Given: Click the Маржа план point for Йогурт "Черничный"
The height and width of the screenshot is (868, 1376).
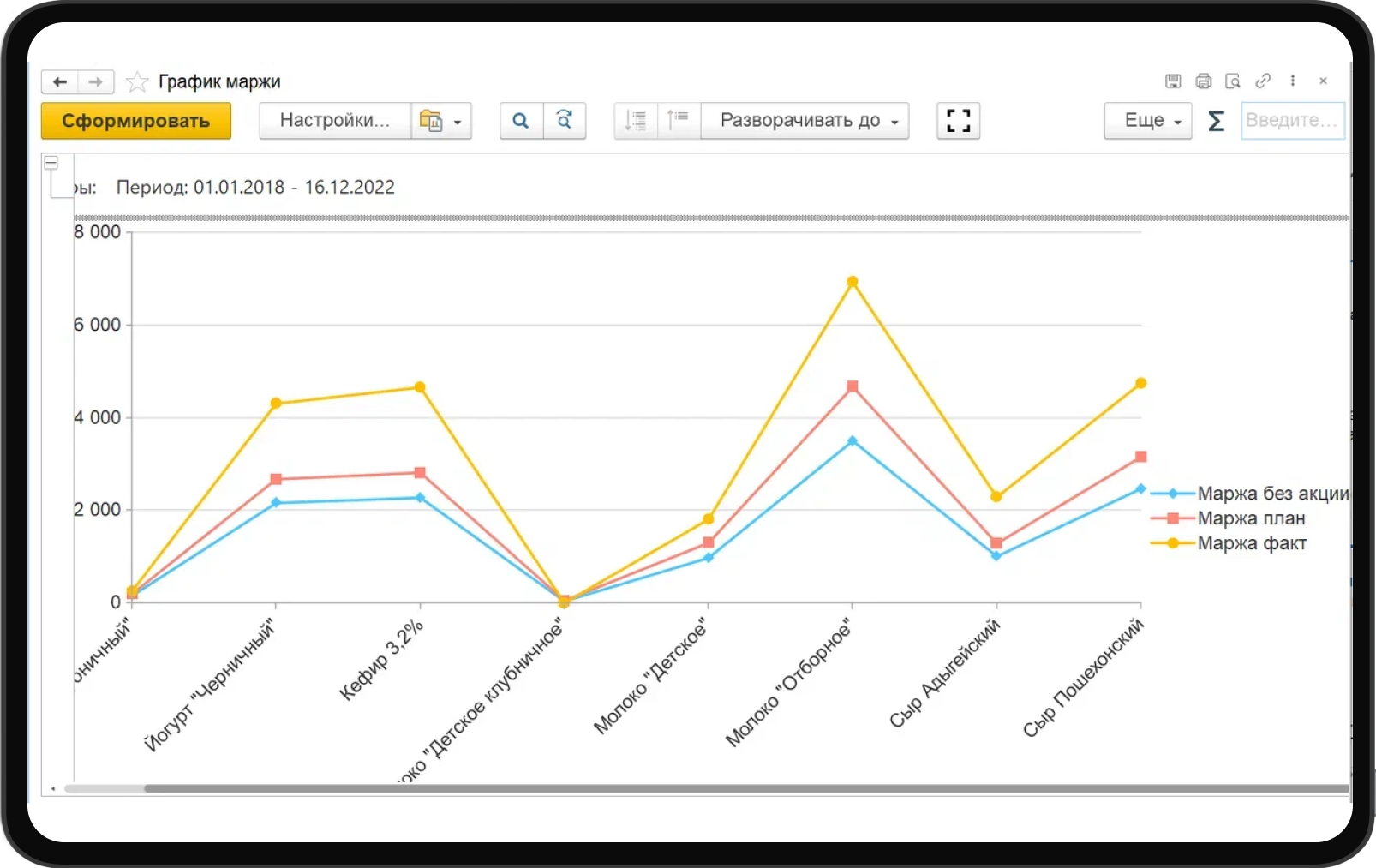Looking at the screenshot, I should pos(276,479).
